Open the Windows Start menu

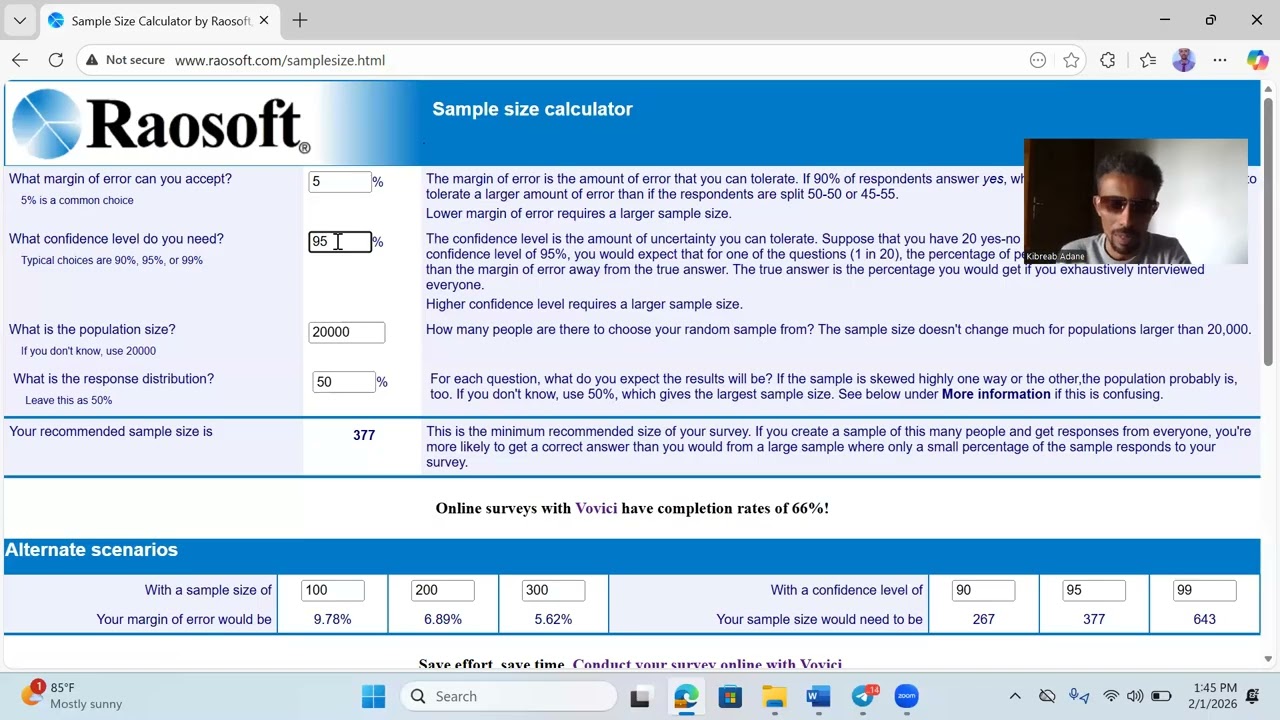(x=373, y=696)
